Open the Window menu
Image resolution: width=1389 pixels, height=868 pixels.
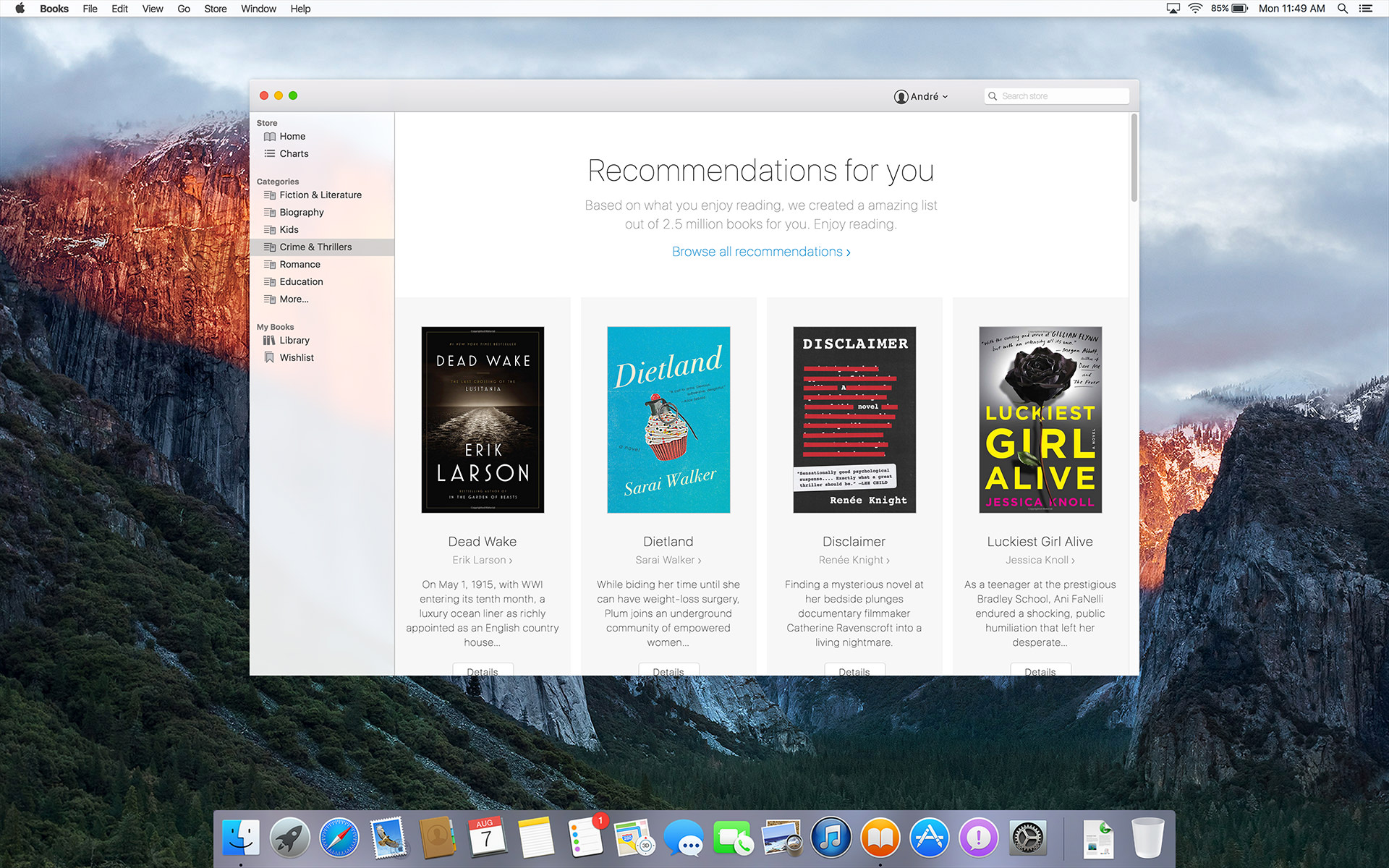tap(258, 9)
